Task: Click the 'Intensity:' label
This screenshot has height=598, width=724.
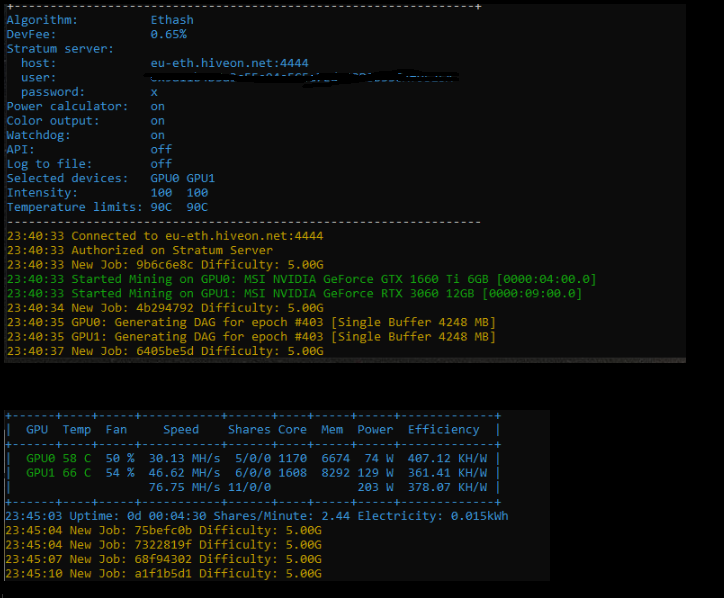Action: pyautogui.click(x=42, y=193)
